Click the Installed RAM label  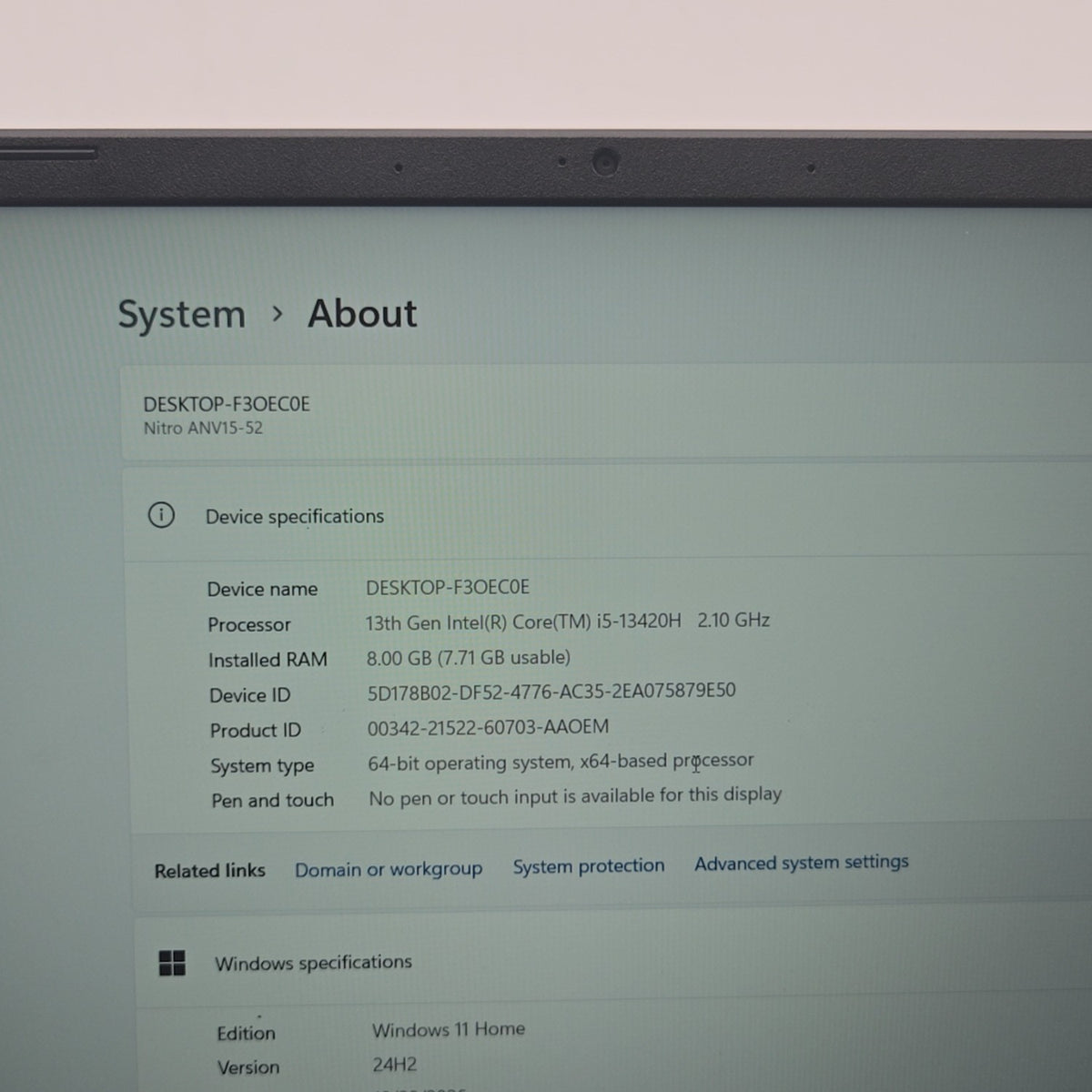268,660
